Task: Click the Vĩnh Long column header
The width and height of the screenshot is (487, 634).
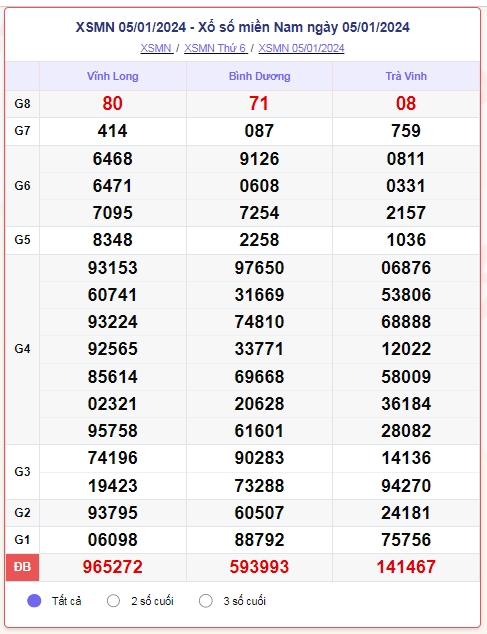Action: click(113, 76)
